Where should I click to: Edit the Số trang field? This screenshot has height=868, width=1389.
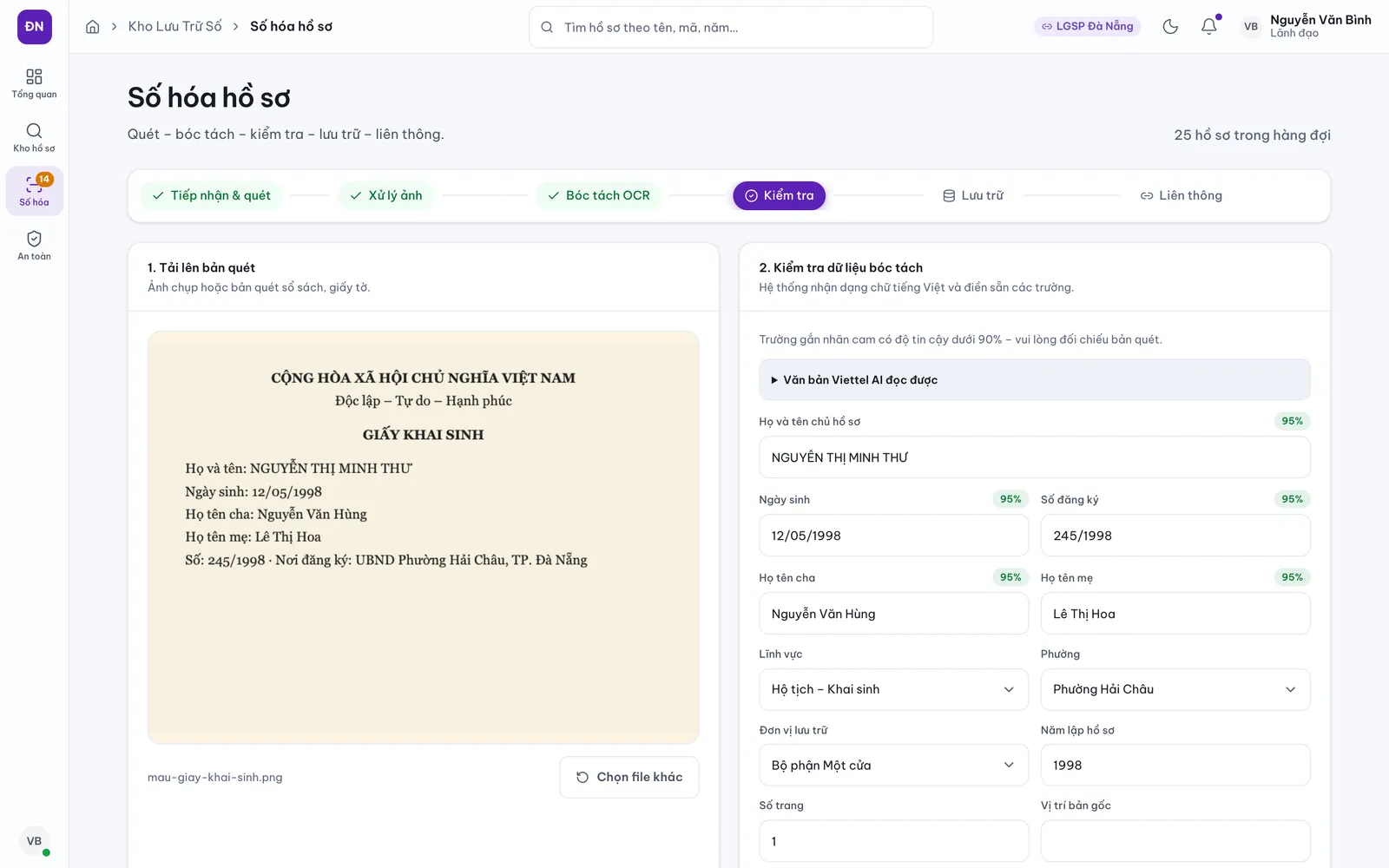(x=893, y=841)
